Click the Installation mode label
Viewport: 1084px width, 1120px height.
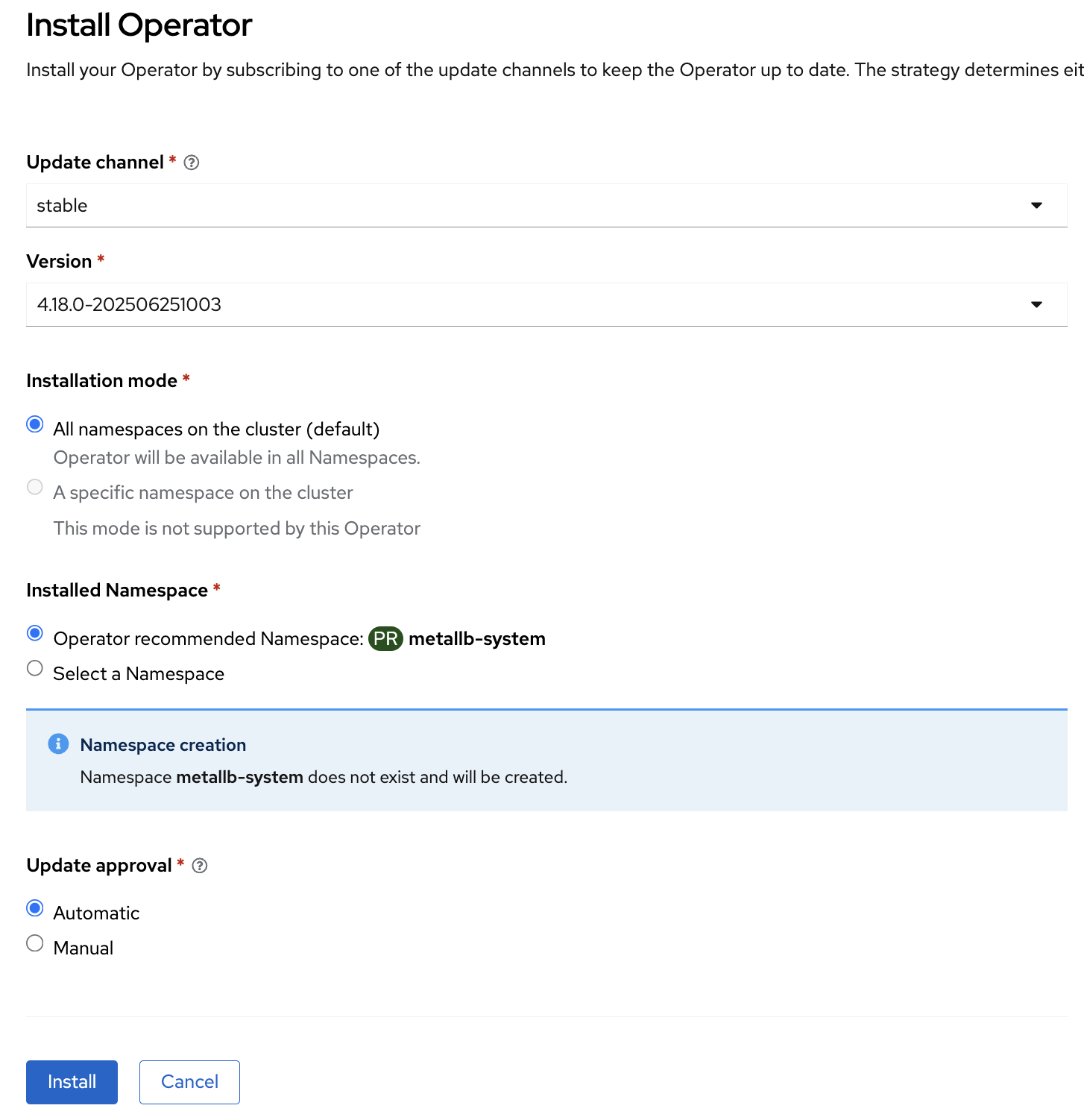coord(102,381)
